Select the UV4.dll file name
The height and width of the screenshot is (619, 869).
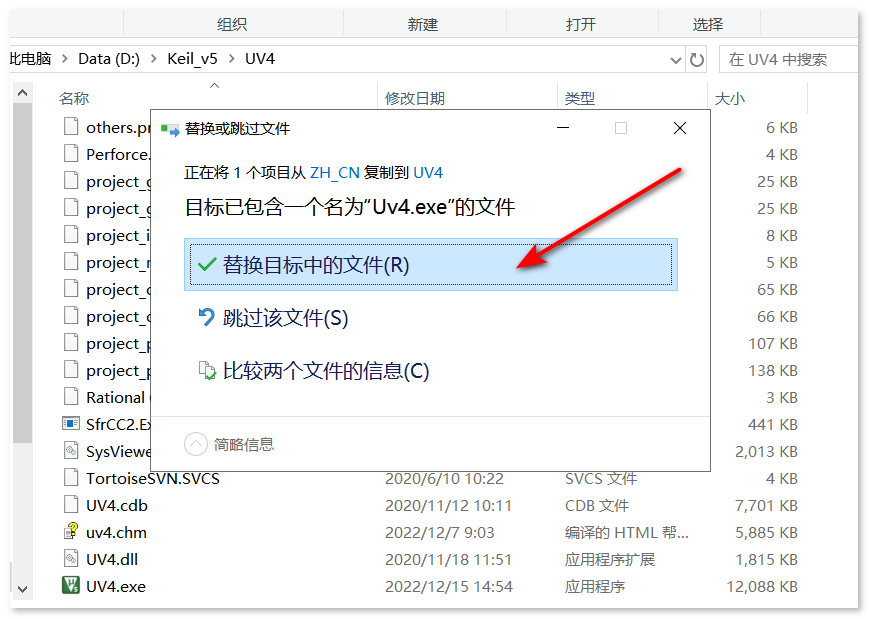pos(112,560)
